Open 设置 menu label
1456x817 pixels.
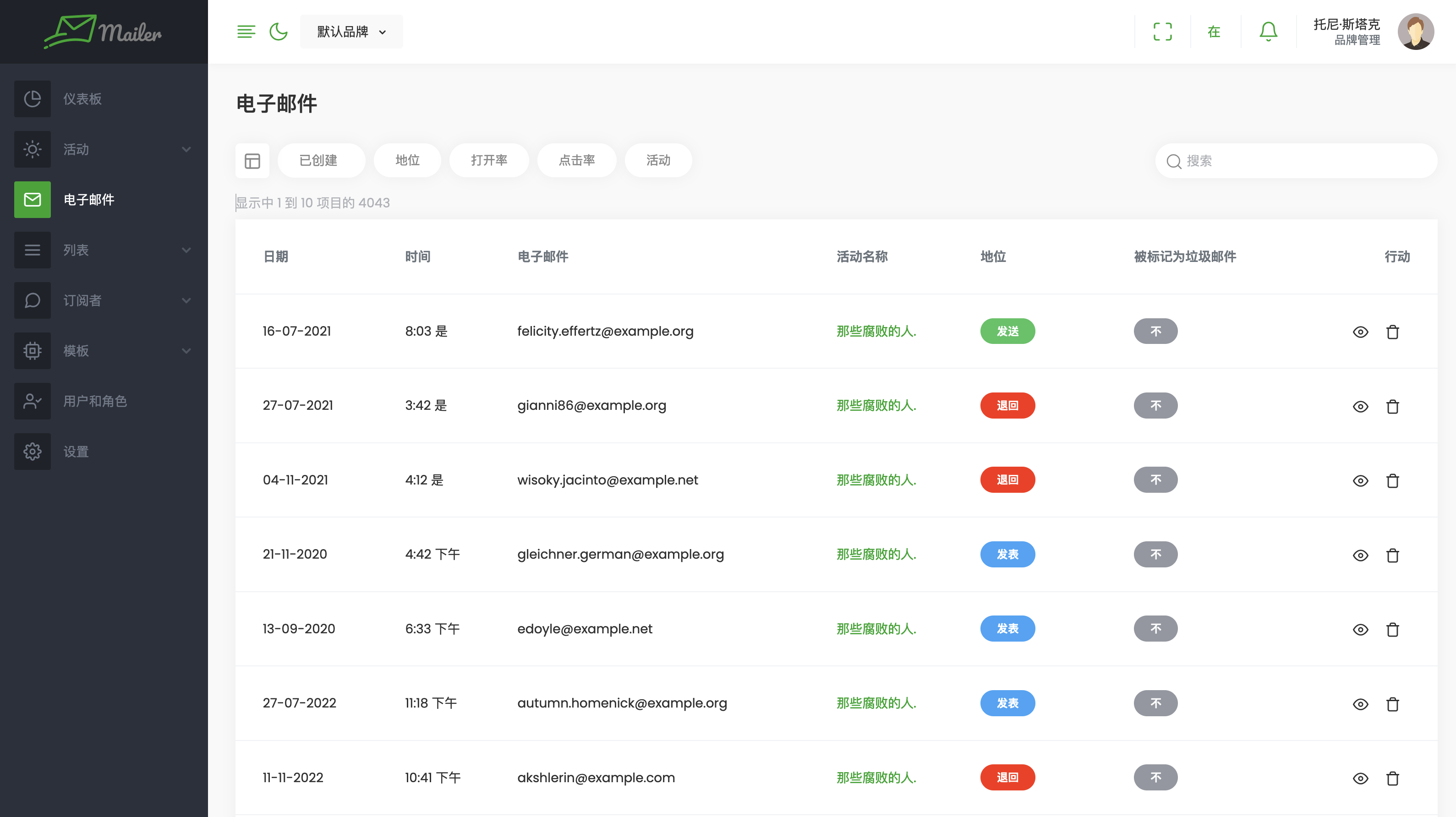click(x=77, y=452)
